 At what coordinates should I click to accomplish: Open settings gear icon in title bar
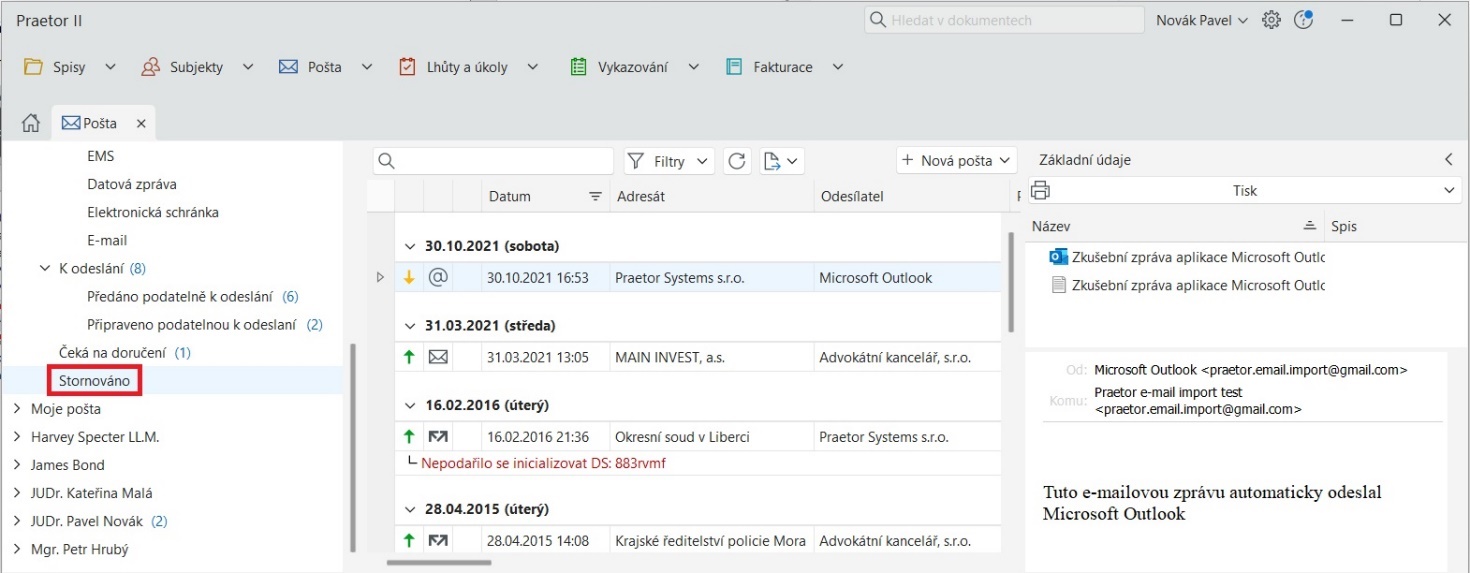tap(1271, 20)
